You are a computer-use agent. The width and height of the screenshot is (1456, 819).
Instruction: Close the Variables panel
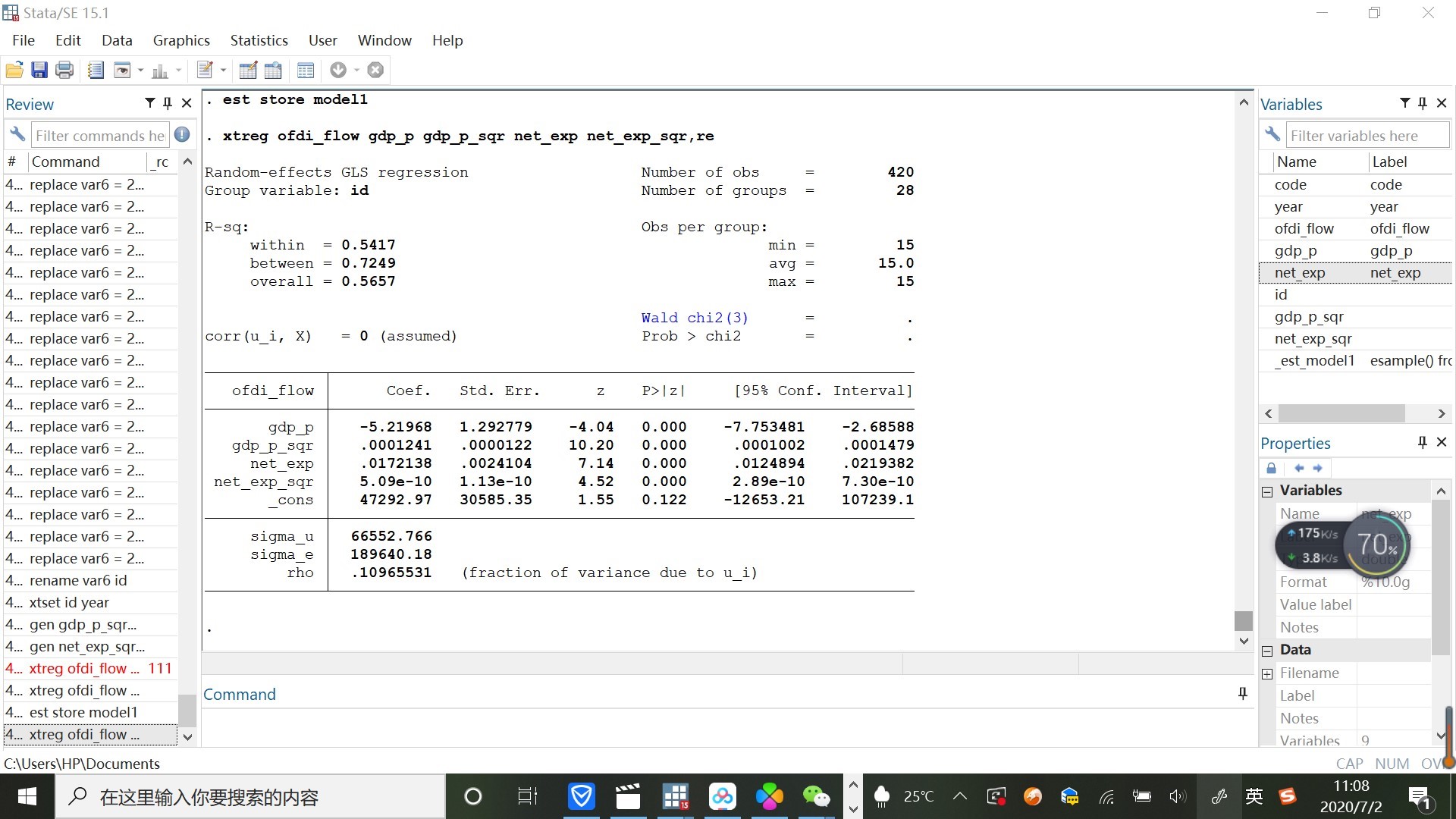coord(1442,103)
